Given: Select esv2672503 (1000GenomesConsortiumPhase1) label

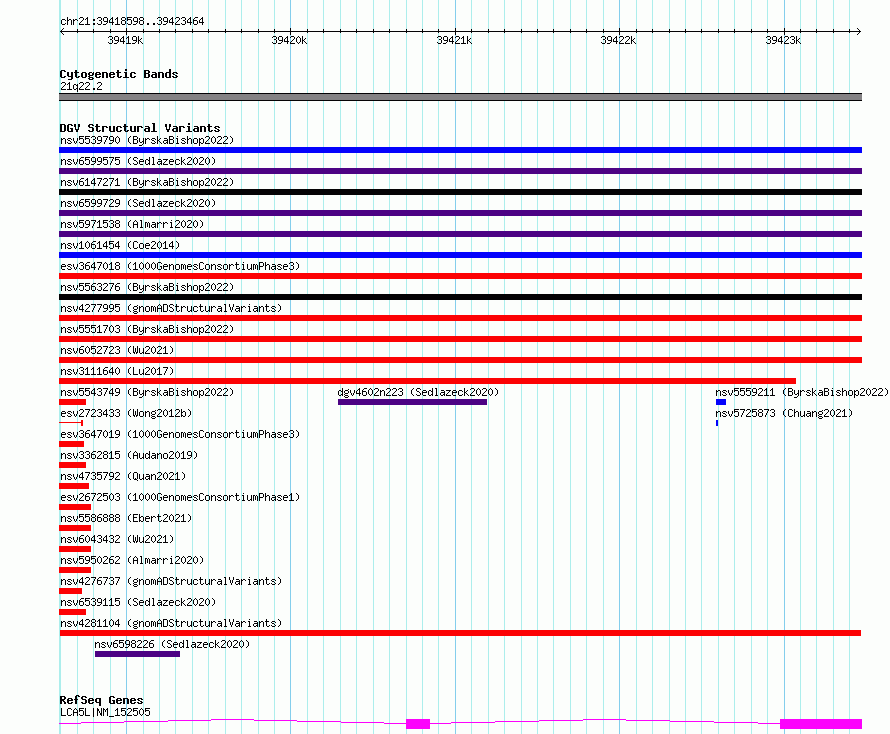Looking at the screenshot, I should (180, 497).
